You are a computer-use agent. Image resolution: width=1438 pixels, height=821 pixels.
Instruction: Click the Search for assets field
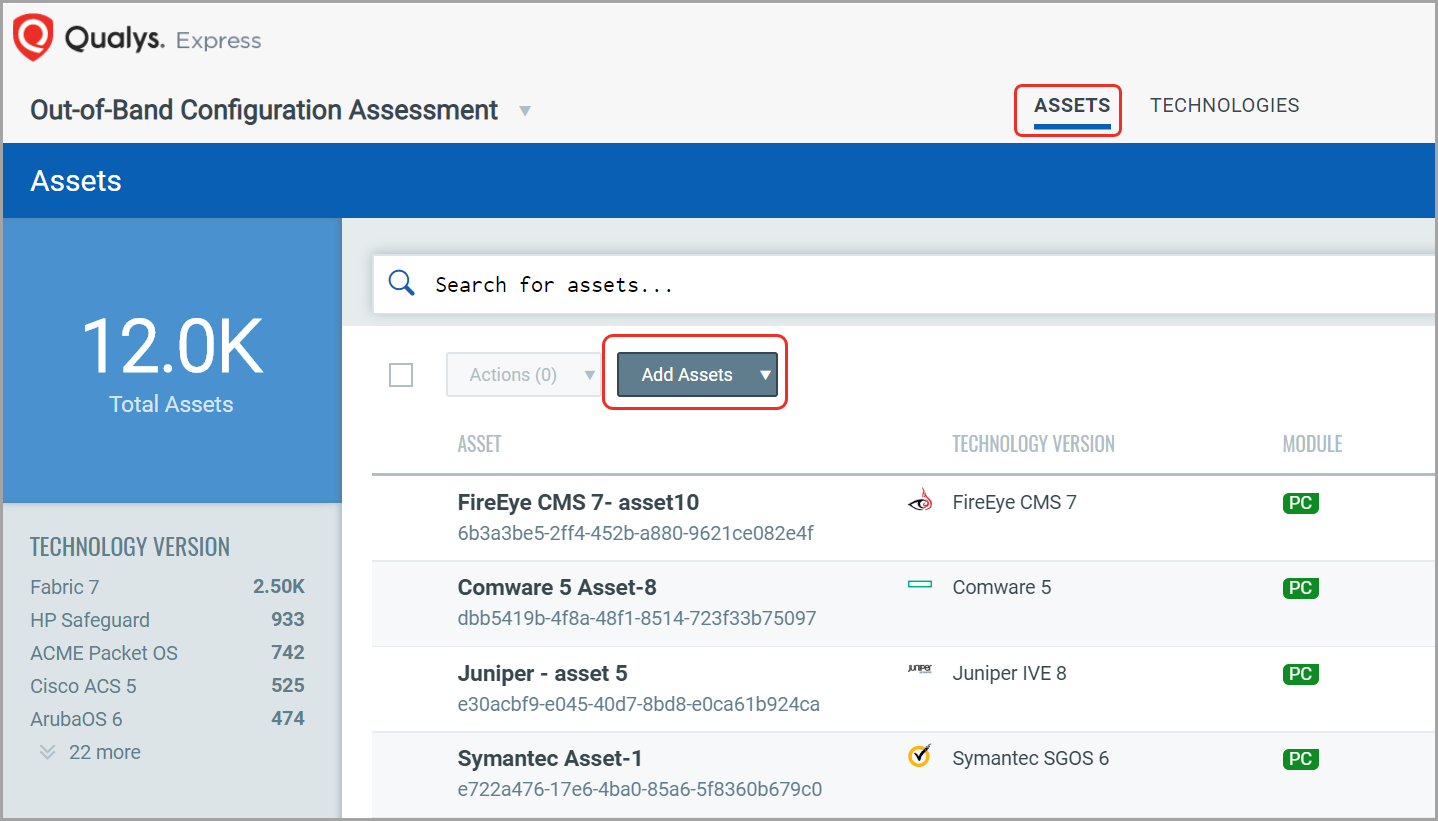coord(905,284)
